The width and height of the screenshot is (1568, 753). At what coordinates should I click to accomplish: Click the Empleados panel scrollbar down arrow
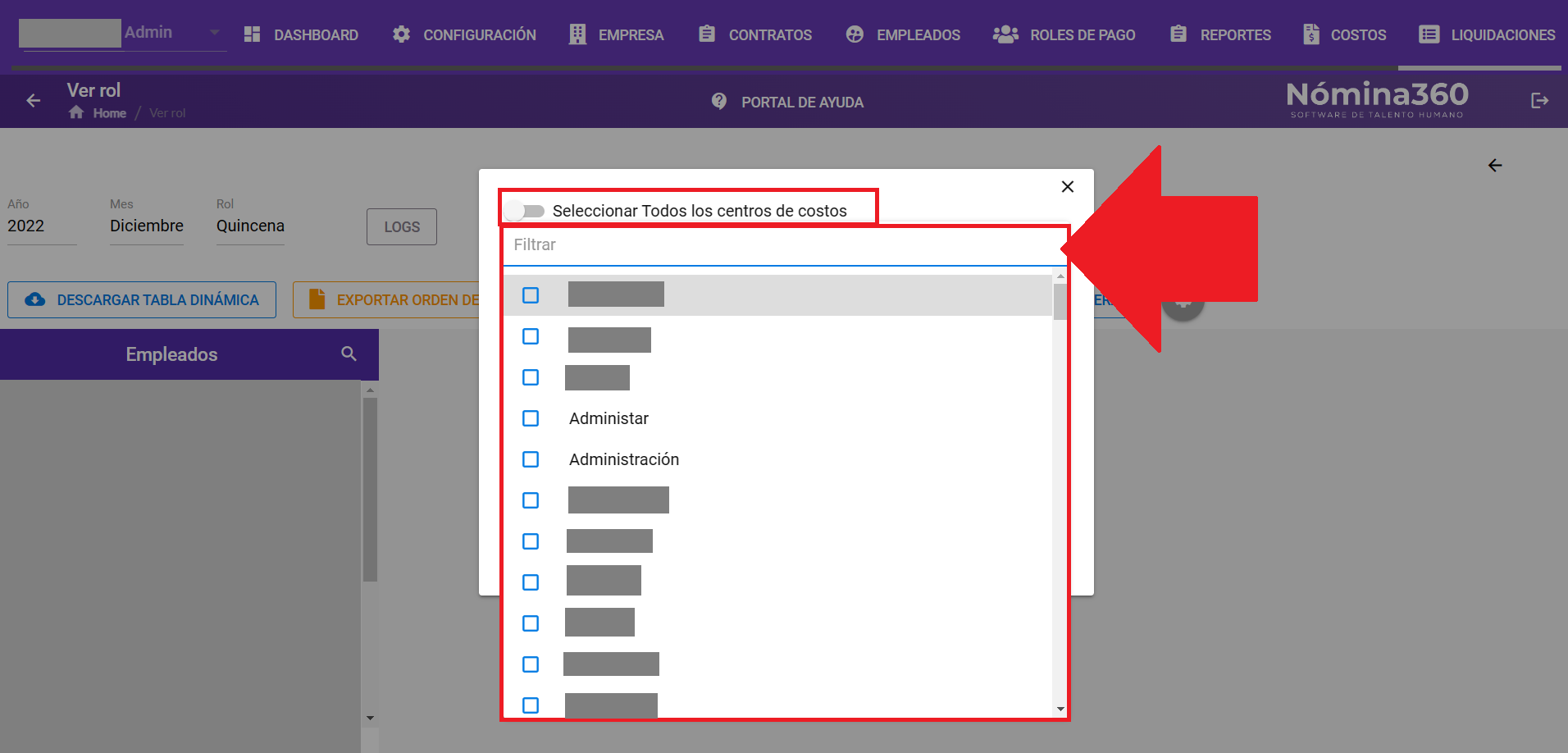[x=370, y=719]
